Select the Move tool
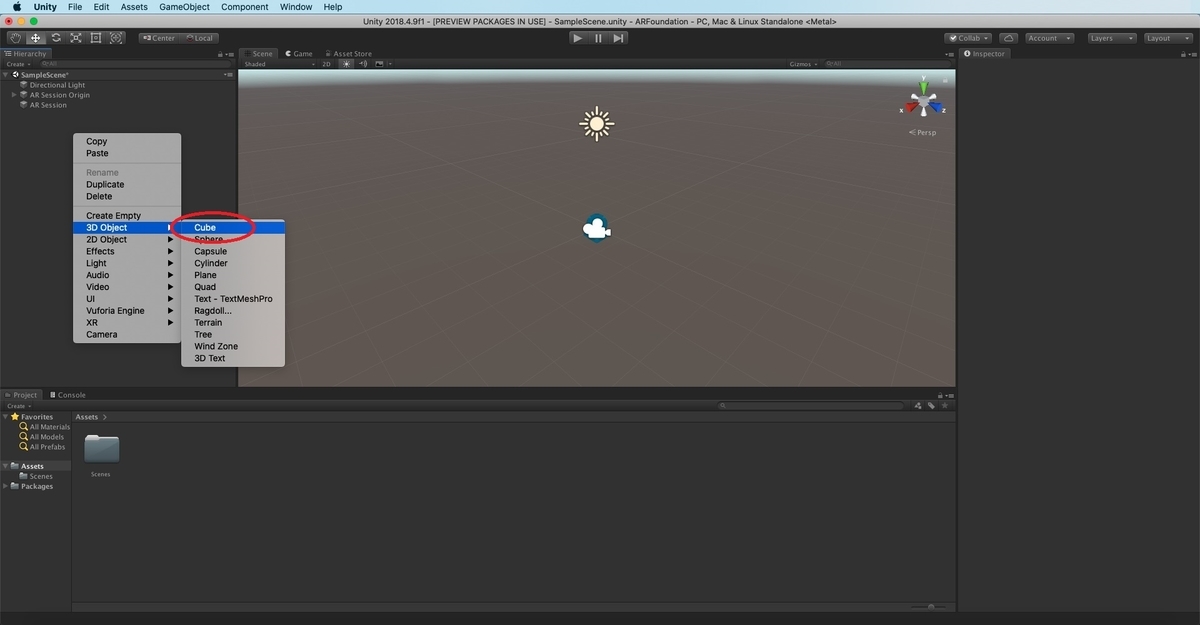 click(36, 38)
